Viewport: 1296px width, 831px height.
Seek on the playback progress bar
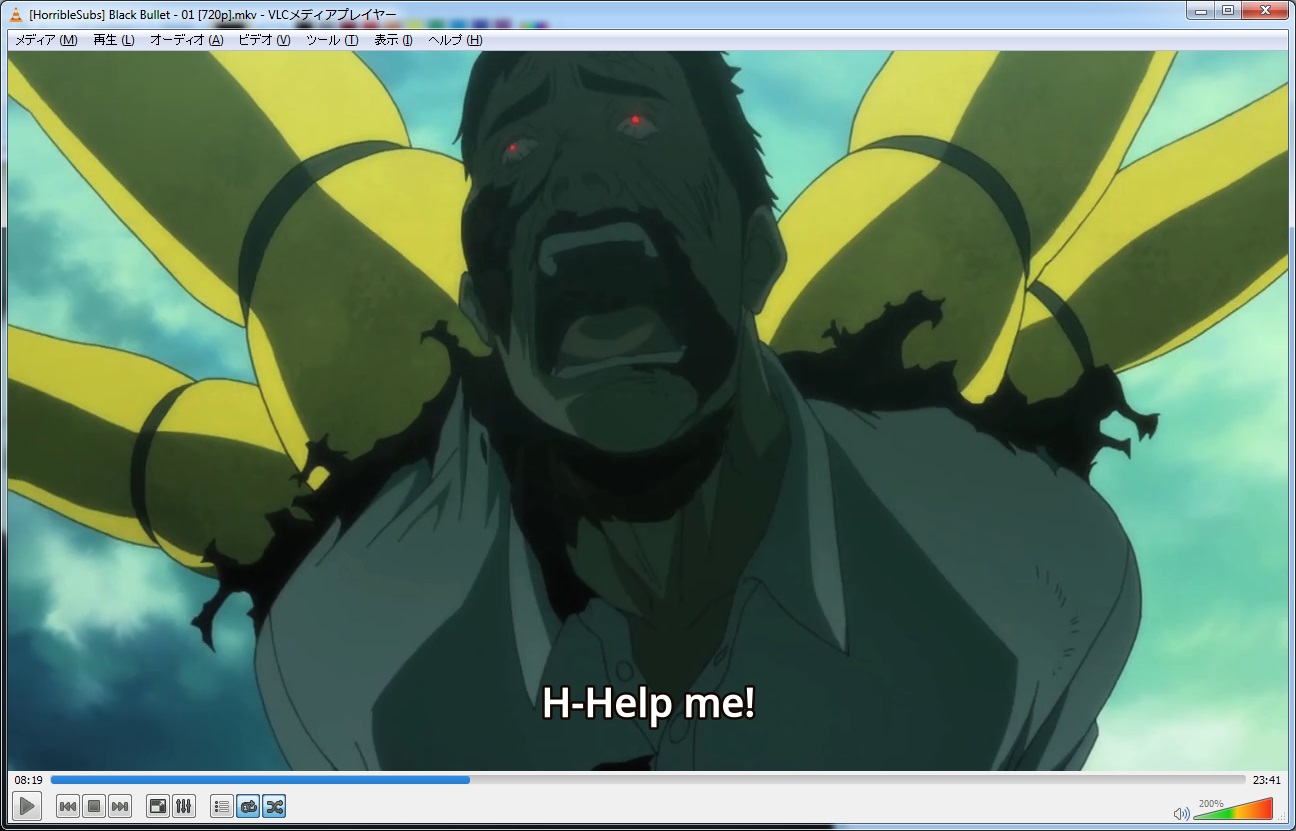coord(648,780)
